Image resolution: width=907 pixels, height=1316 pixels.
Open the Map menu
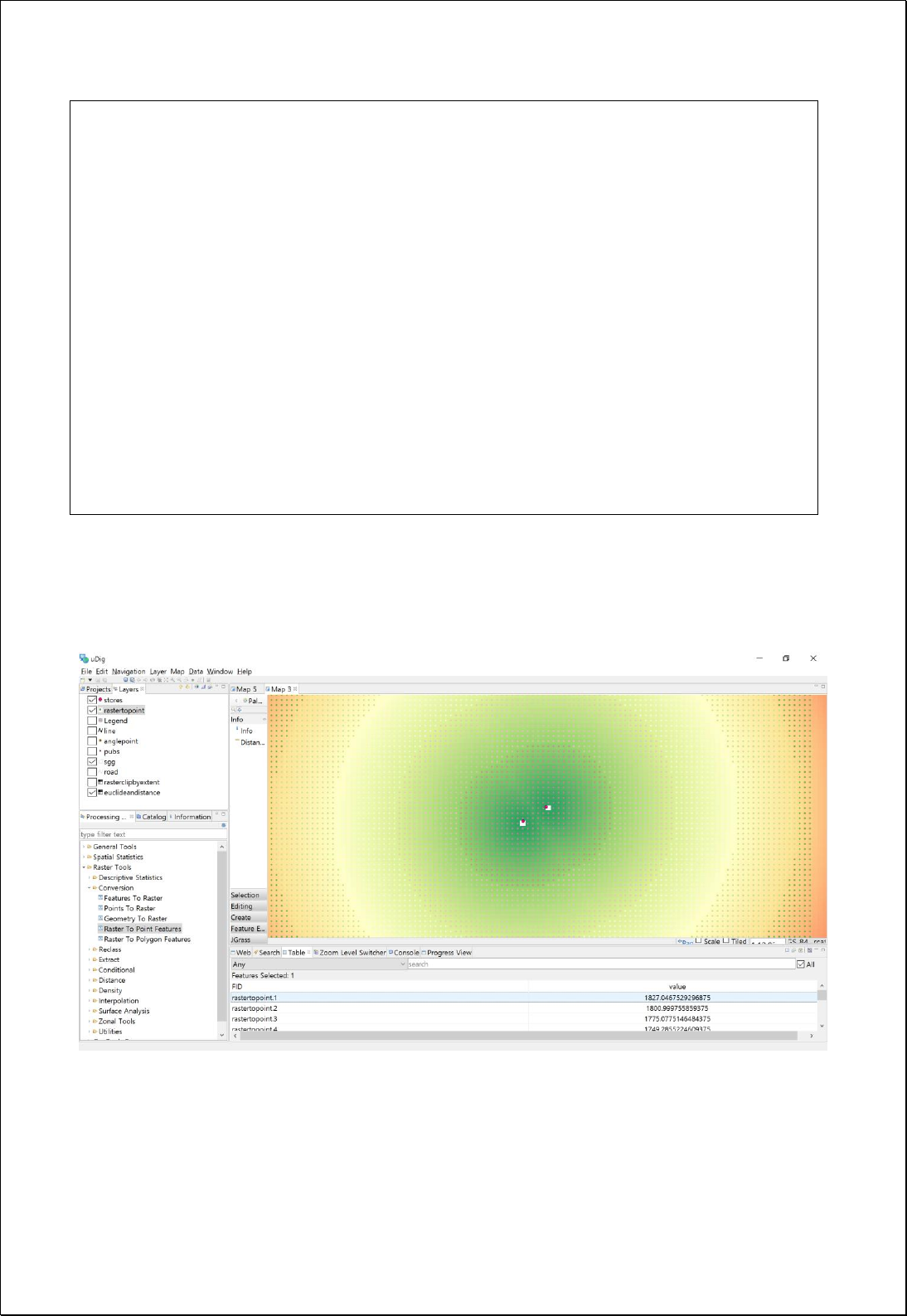(x=177, y=672)
